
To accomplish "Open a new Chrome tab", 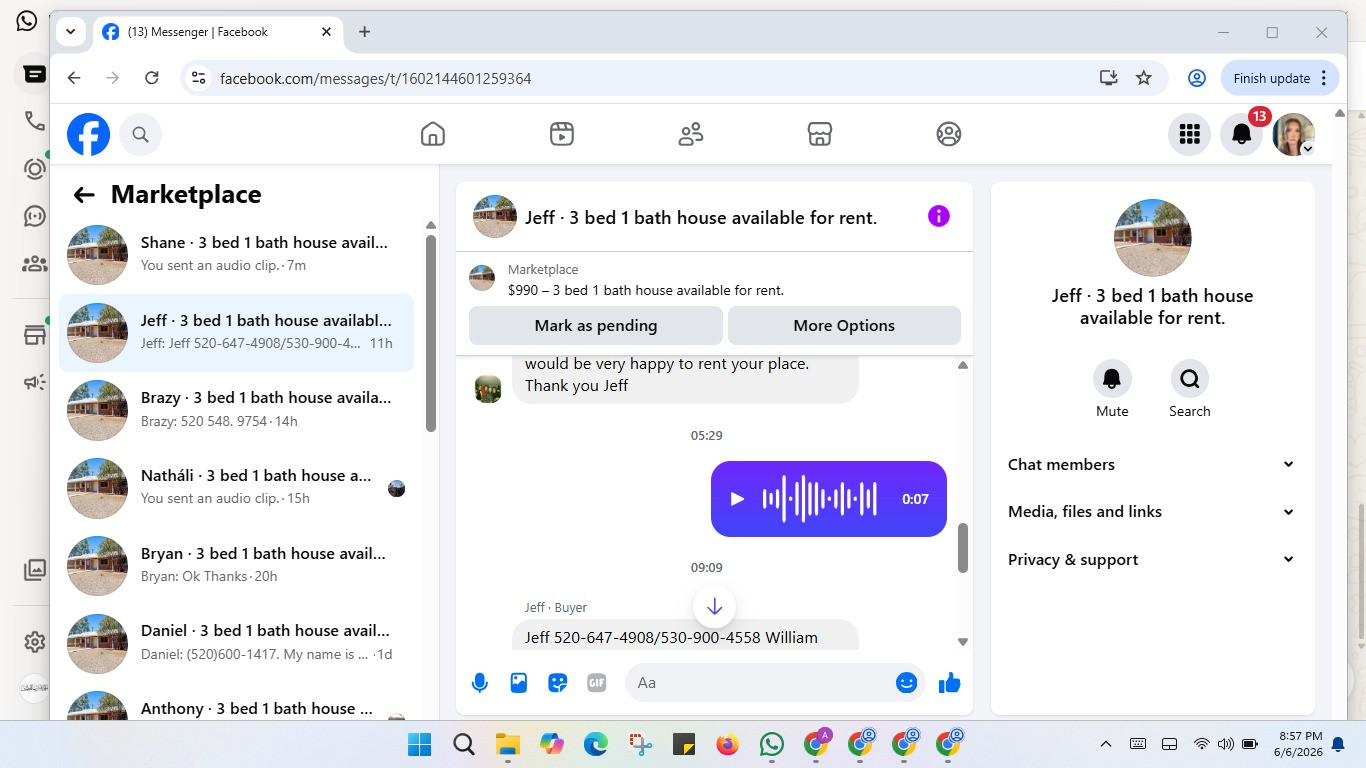I will coord(364,32).
